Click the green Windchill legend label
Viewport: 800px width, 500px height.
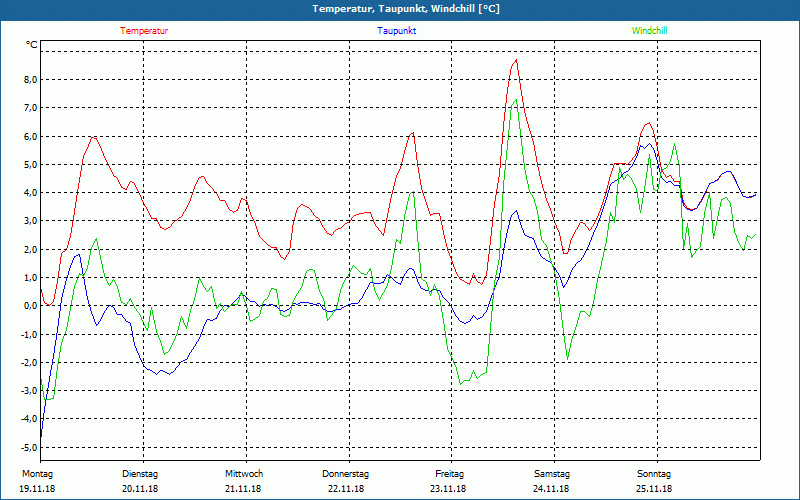tap(649, 31)
